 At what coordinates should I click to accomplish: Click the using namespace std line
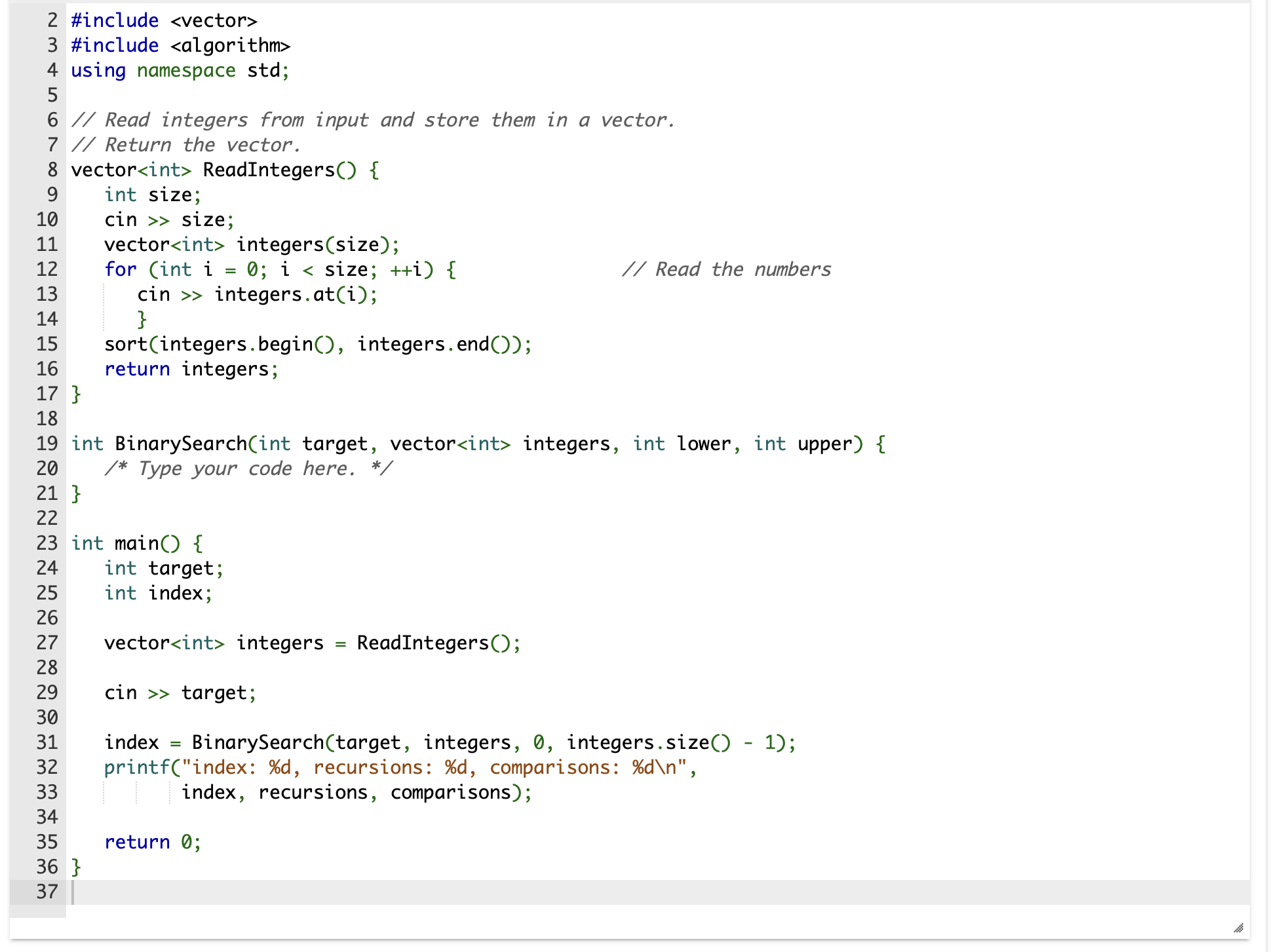[x=180, y=70]
